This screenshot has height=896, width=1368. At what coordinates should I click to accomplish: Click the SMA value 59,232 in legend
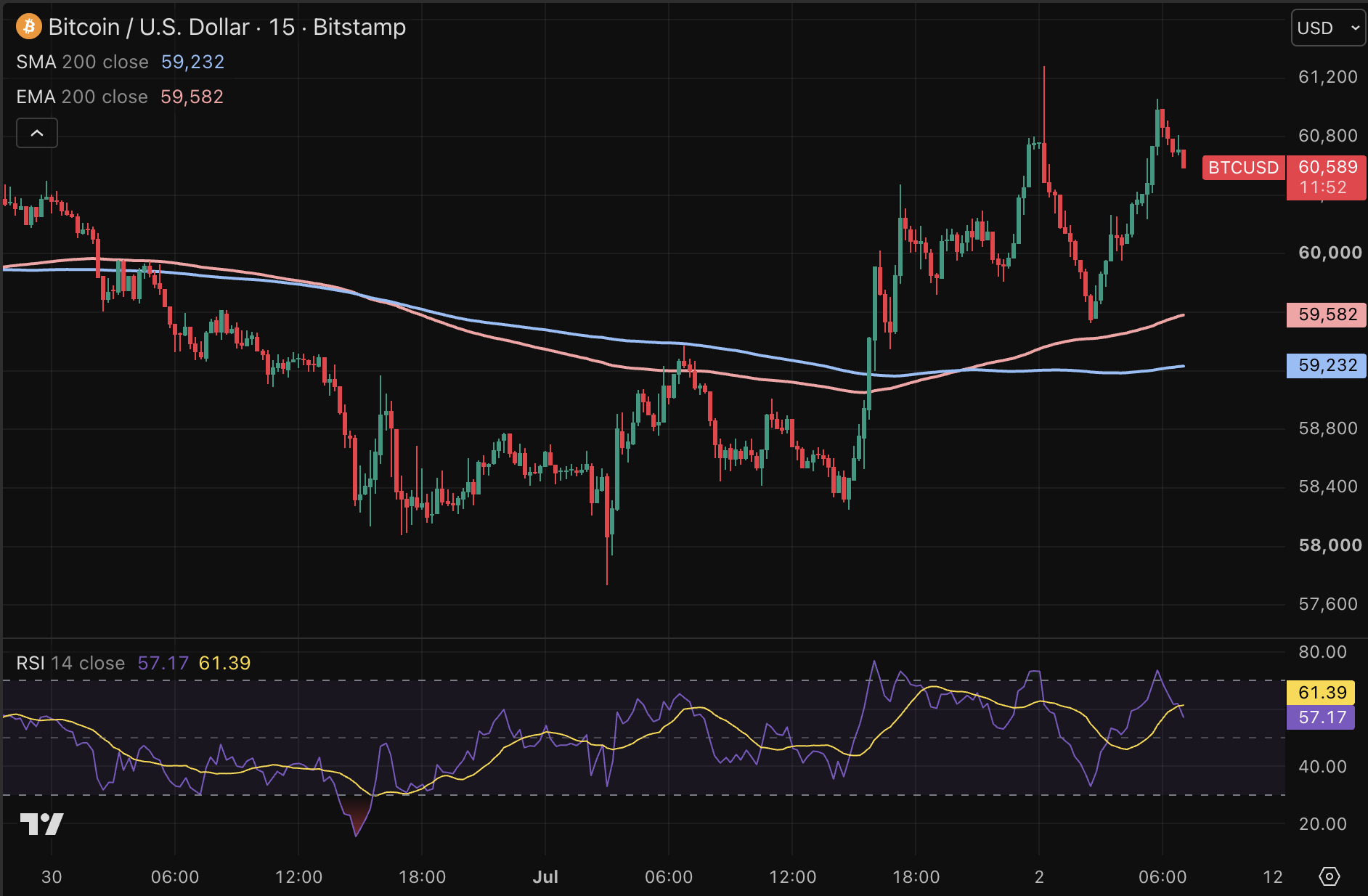point(192,62)
